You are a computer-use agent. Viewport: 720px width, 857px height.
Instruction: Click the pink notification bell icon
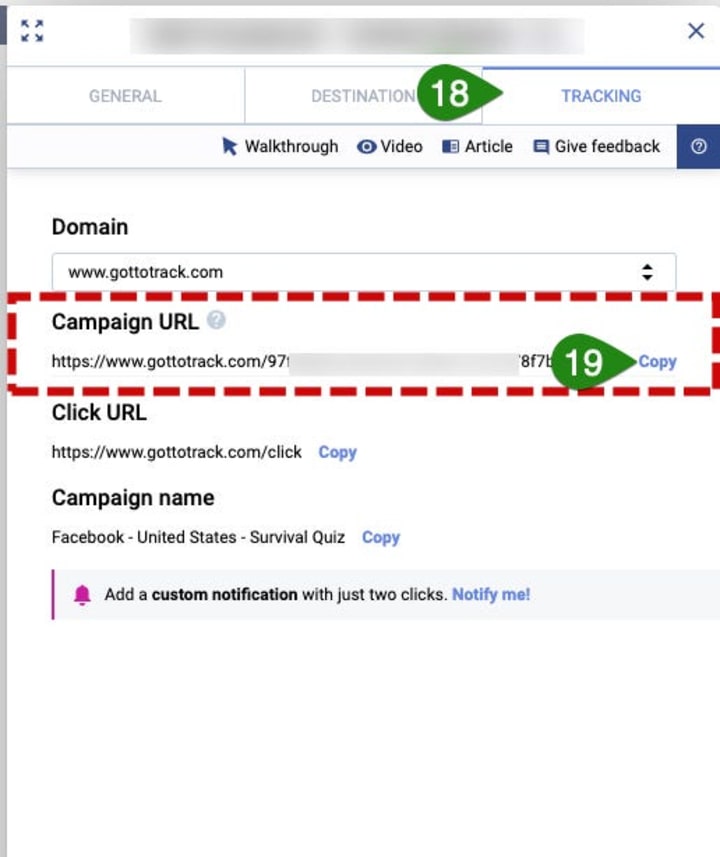pos(82,595)
